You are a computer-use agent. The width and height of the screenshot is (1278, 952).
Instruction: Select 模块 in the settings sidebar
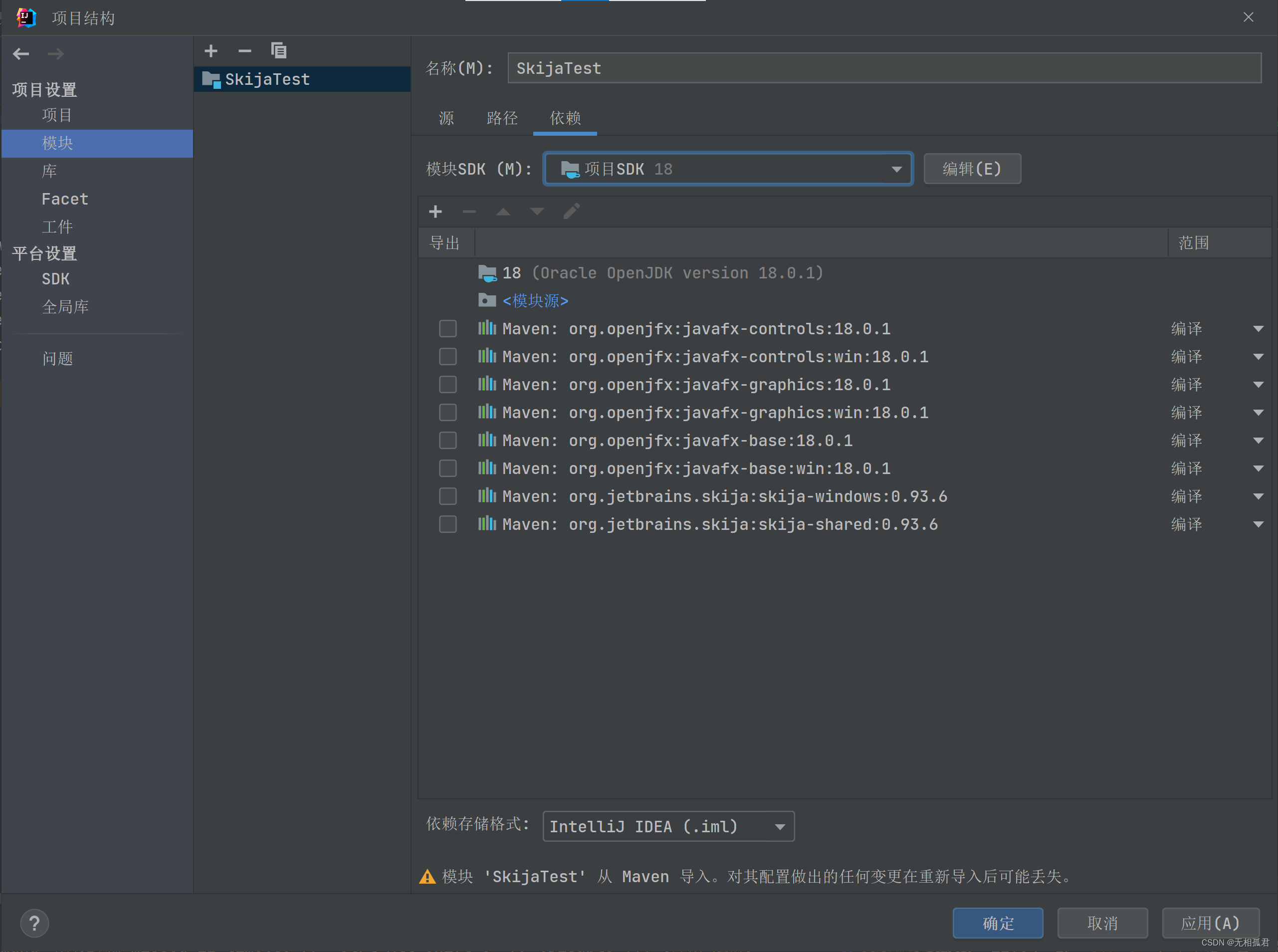coord(97,144)
